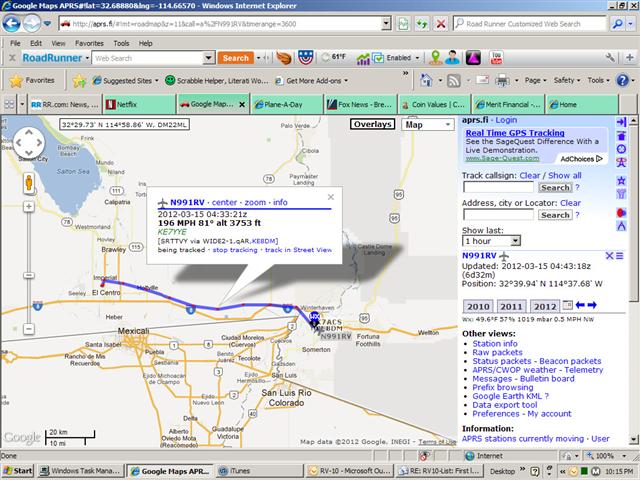Expand the Show last 1 hour dropdown
The image size is (640, 480).
(x=491, y=241)
